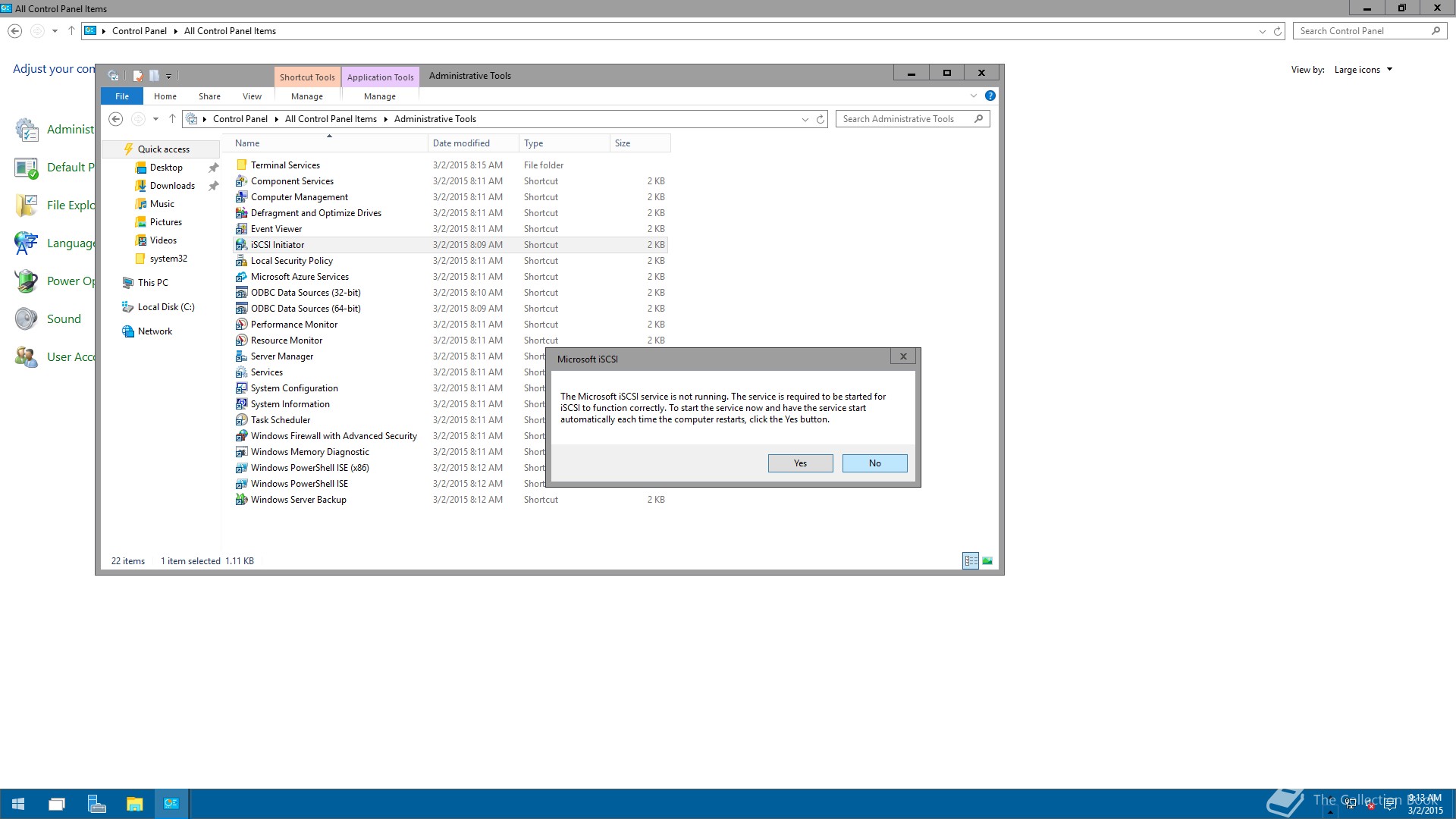This screenshot has width=1456, height=819.
Task: Switch to details view in status bar
Action: 971,561
